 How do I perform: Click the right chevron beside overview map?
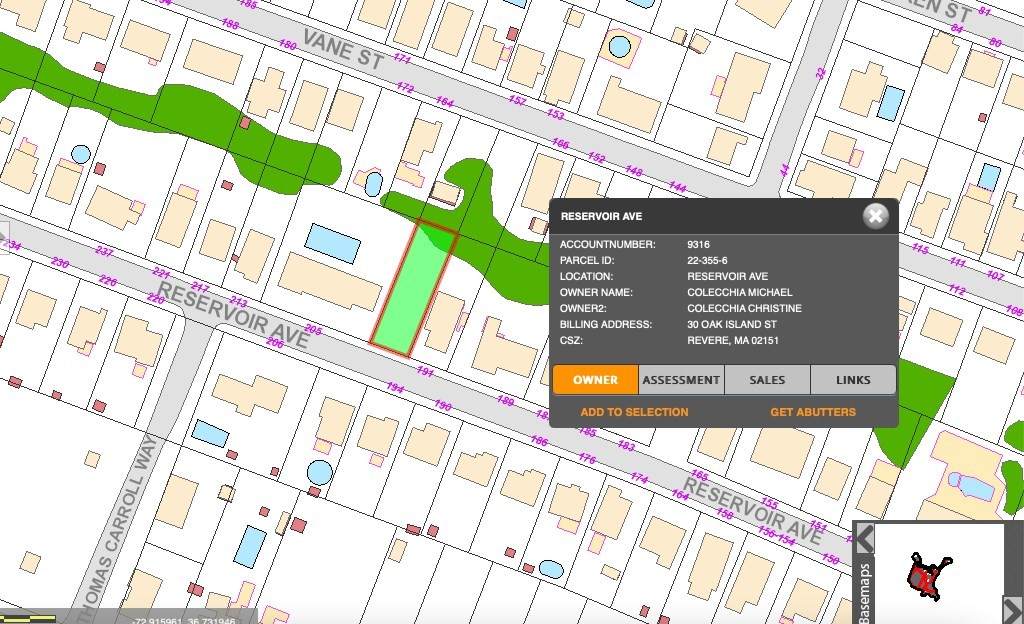tap(1014, 610)
